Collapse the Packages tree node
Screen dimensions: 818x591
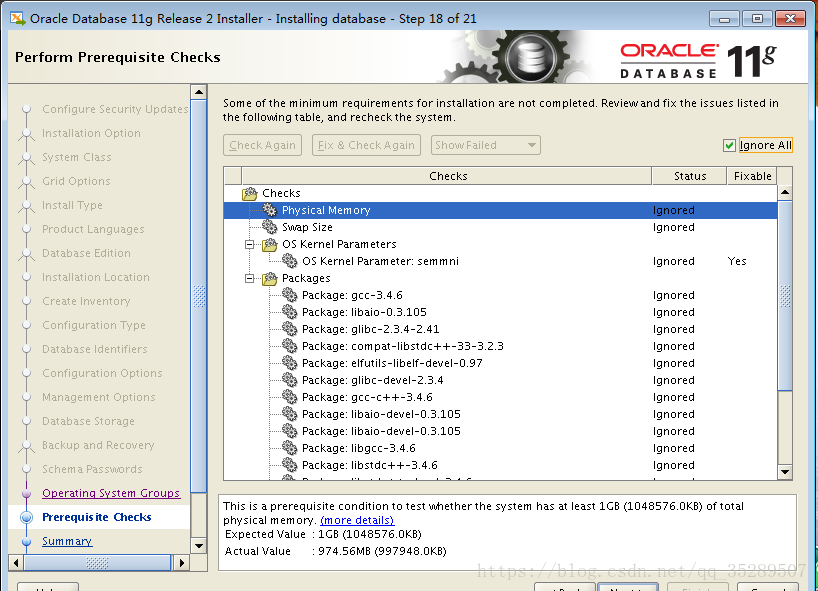[x=250, y=278]
